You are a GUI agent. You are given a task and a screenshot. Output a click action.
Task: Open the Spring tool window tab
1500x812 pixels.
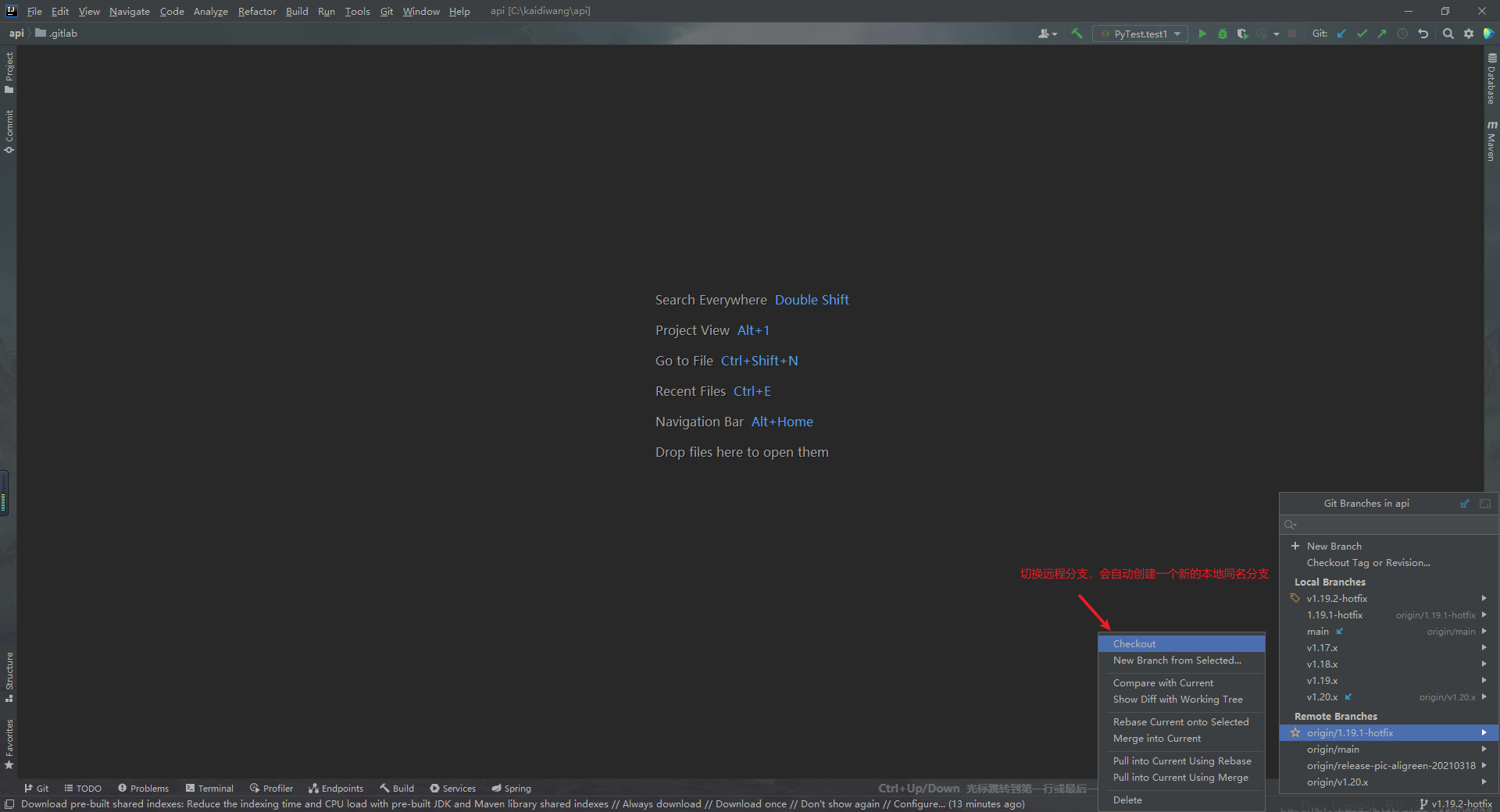coord(511,789)
